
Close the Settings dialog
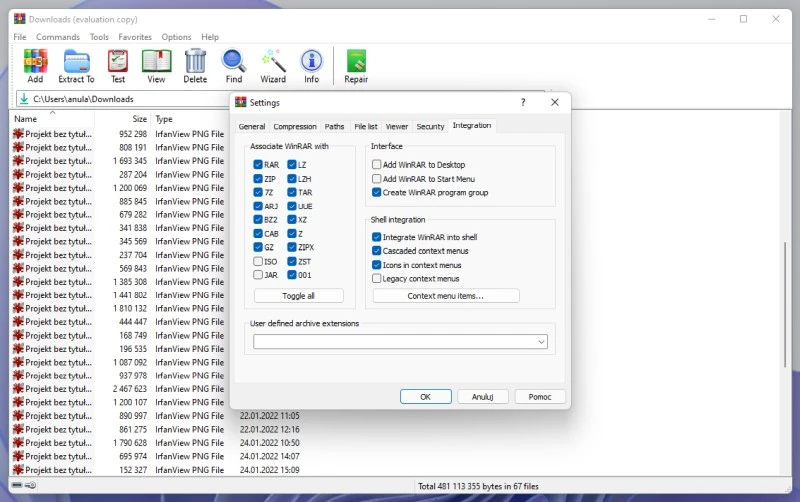(555, 103)
